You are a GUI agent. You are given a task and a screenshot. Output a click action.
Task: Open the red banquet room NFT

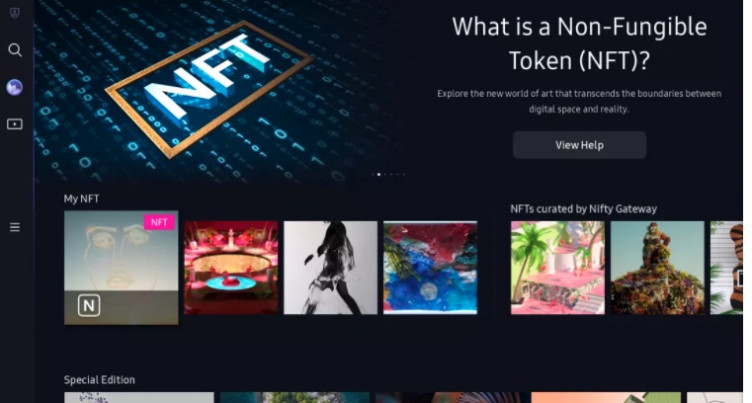click(x=231, y=268)
